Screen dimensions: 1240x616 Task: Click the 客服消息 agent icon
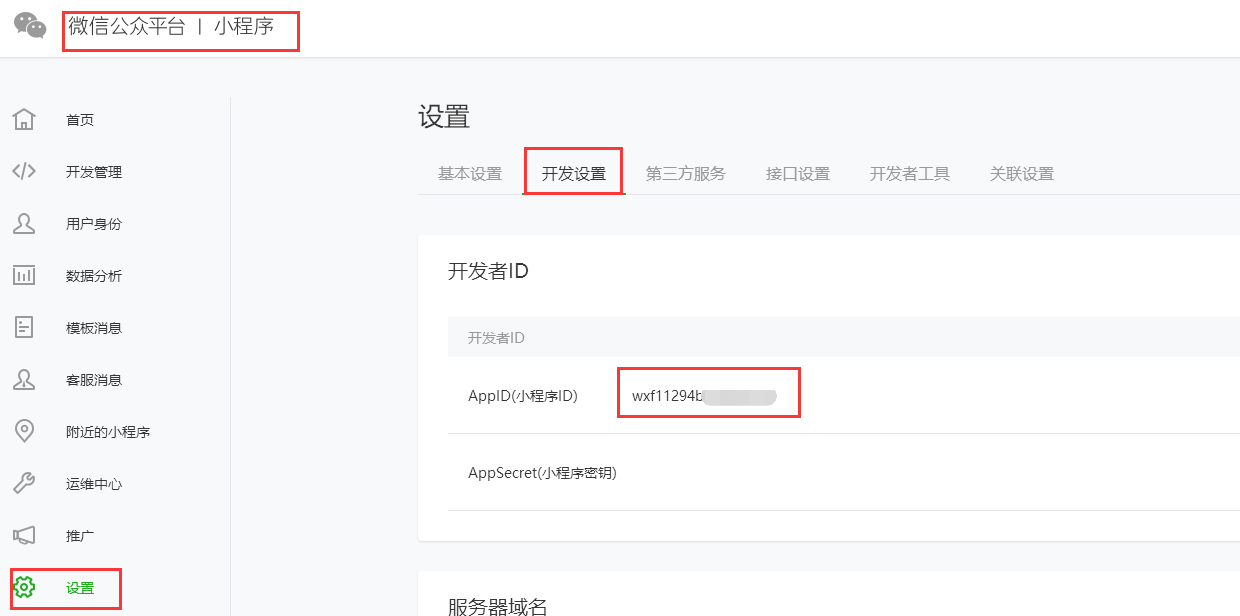pyautogui.click(x=24, y=380)
